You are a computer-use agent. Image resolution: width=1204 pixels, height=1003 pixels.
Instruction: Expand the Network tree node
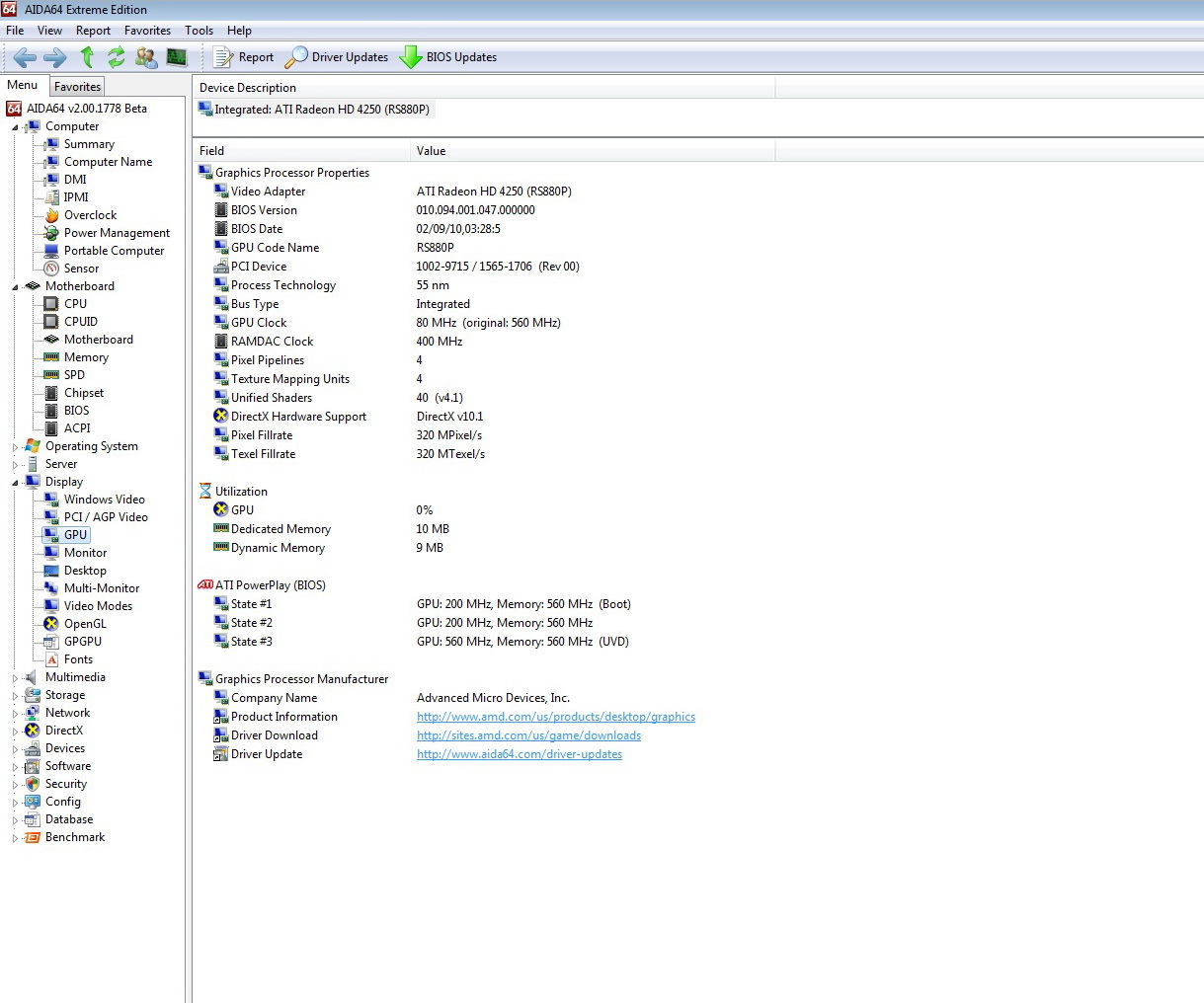(x=15, y=714)
